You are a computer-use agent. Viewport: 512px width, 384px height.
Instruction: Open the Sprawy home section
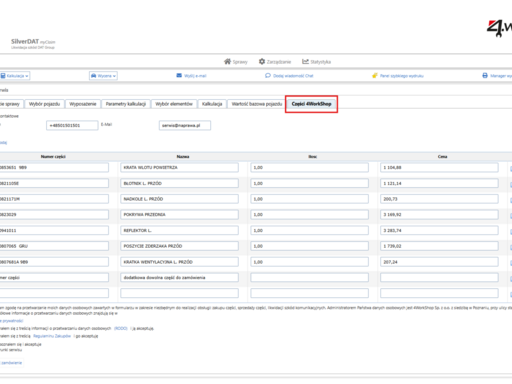pos(236,62)
